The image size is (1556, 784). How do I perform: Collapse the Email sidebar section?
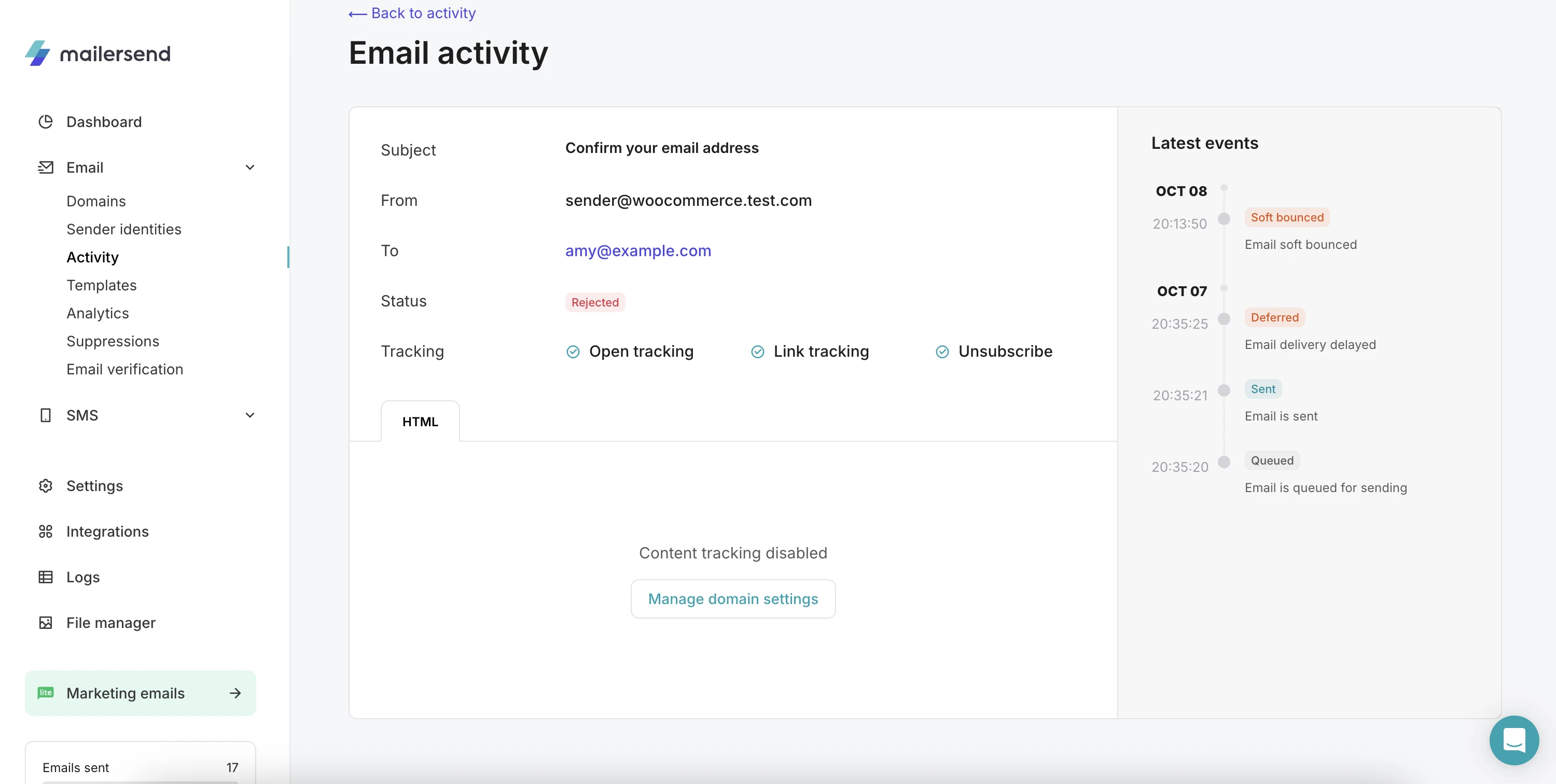(x=249, y=167)
